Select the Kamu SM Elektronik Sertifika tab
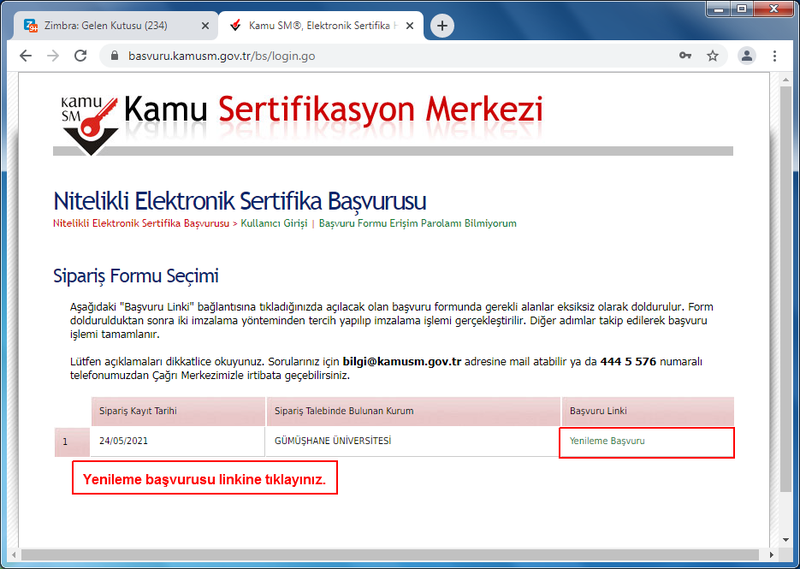 coord(320,25)
